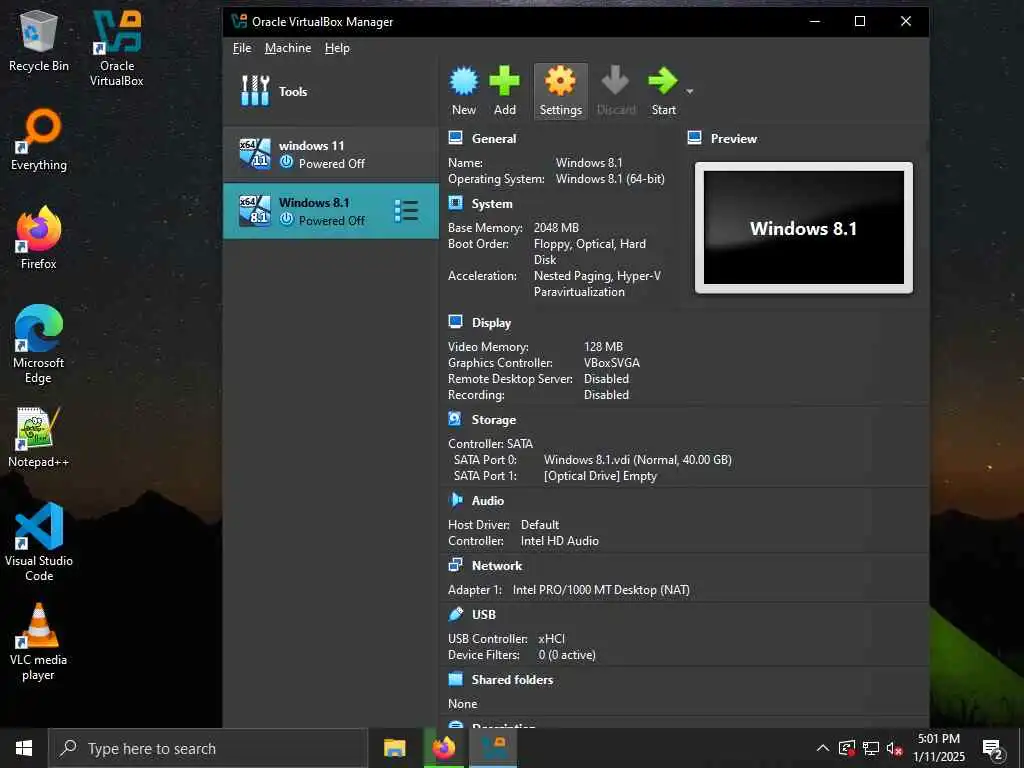Open the System settings heading link
The height and width of the screenshot is (768, 1024).
(x=492, y=204)
